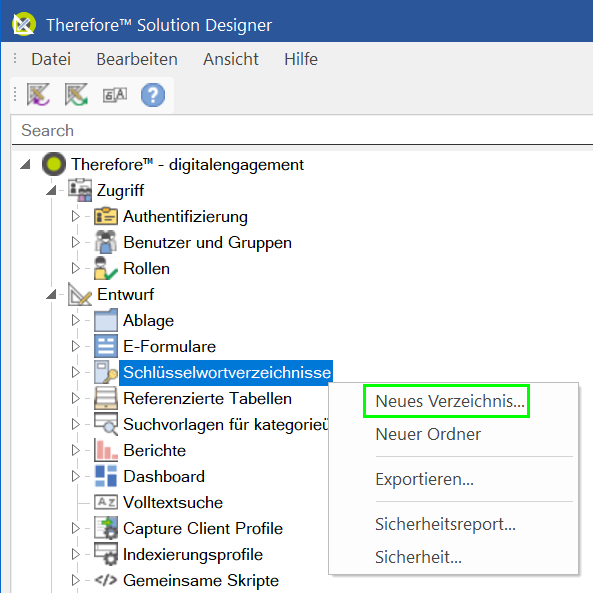Click into the Search field
The width and height of the screenshot is (593, 593).
pos(302,130)
